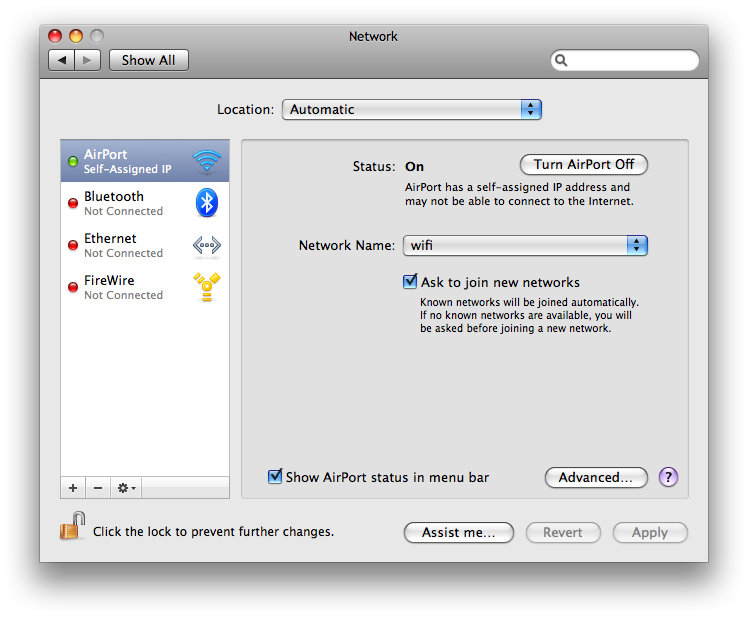Viewport: 748px width, 617px height.
Task: Go forward with the right arrow button
Action: click(x=87, y=60)
